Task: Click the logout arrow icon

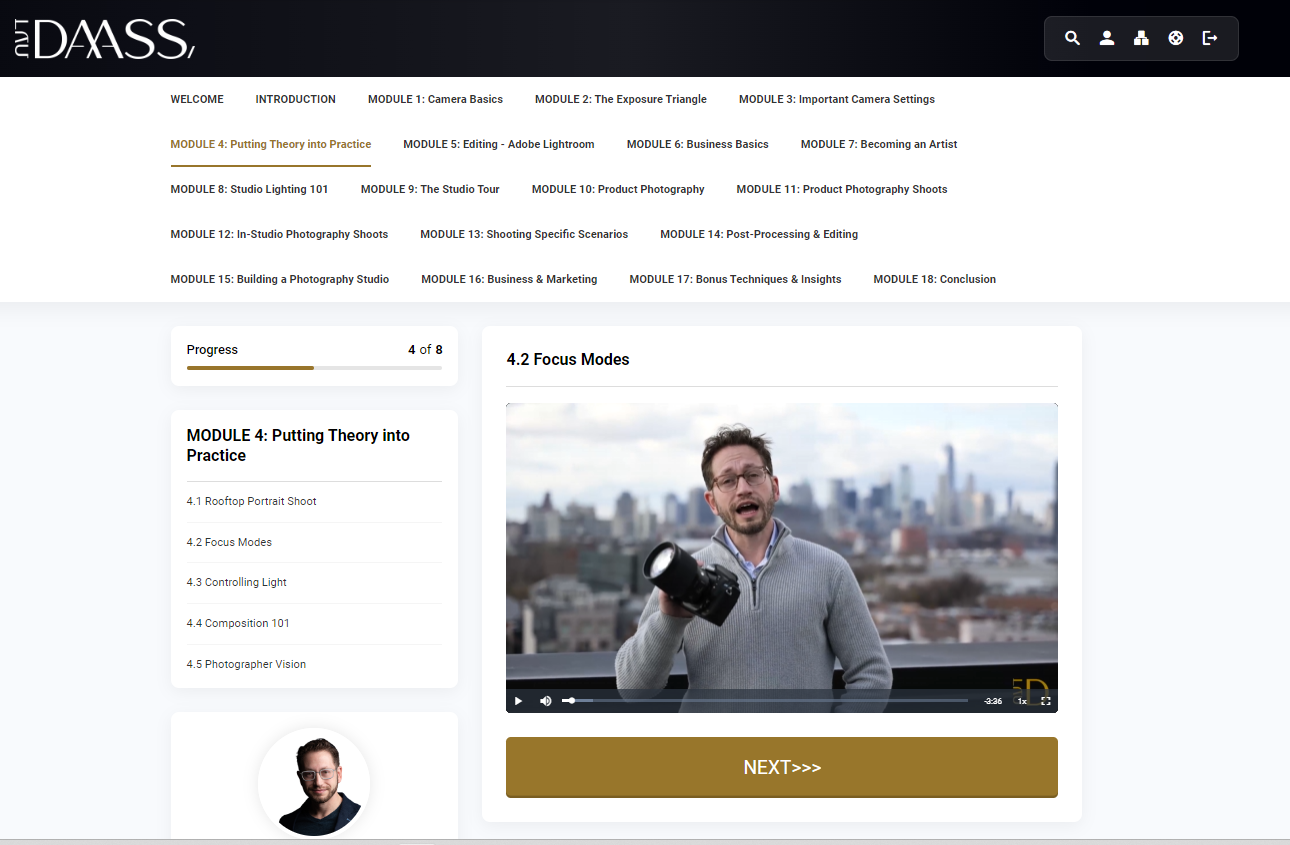Action: point(1210,38)
